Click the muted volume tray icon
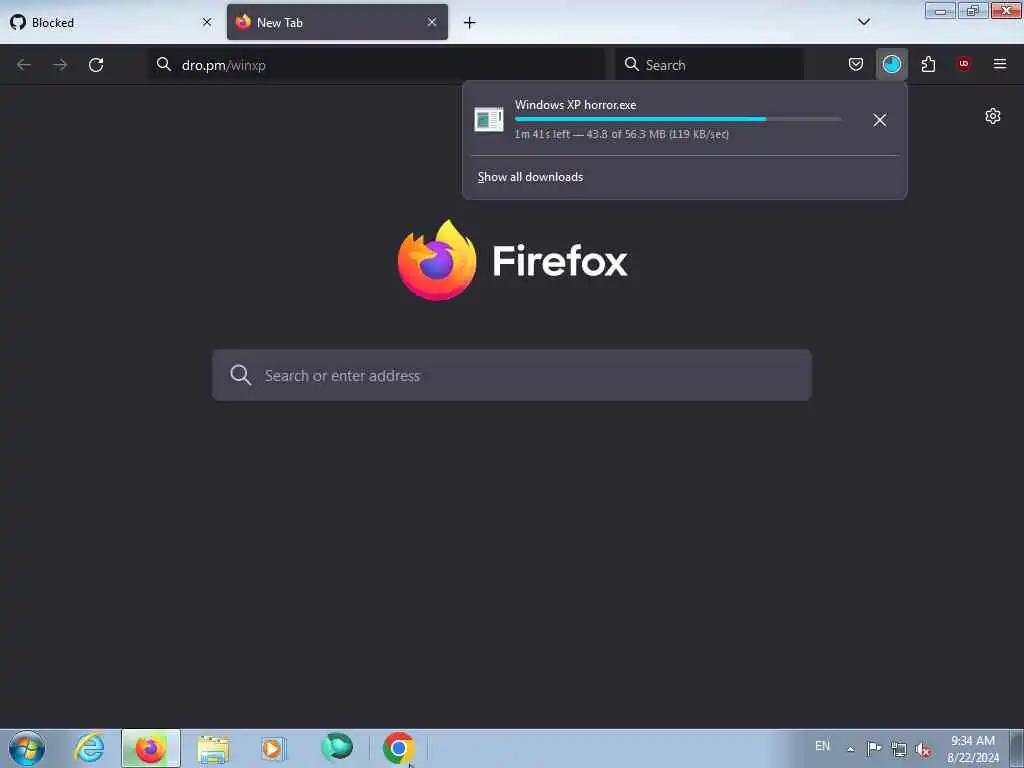The width and height of the screenshot is (1024, 768). (923, 750)
